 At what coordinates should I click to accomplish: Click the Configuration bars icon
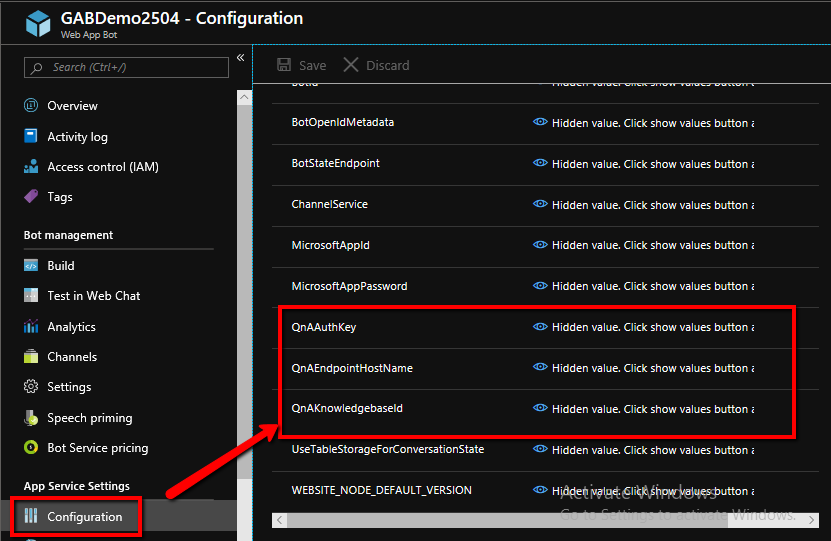[x=31, y=516]
